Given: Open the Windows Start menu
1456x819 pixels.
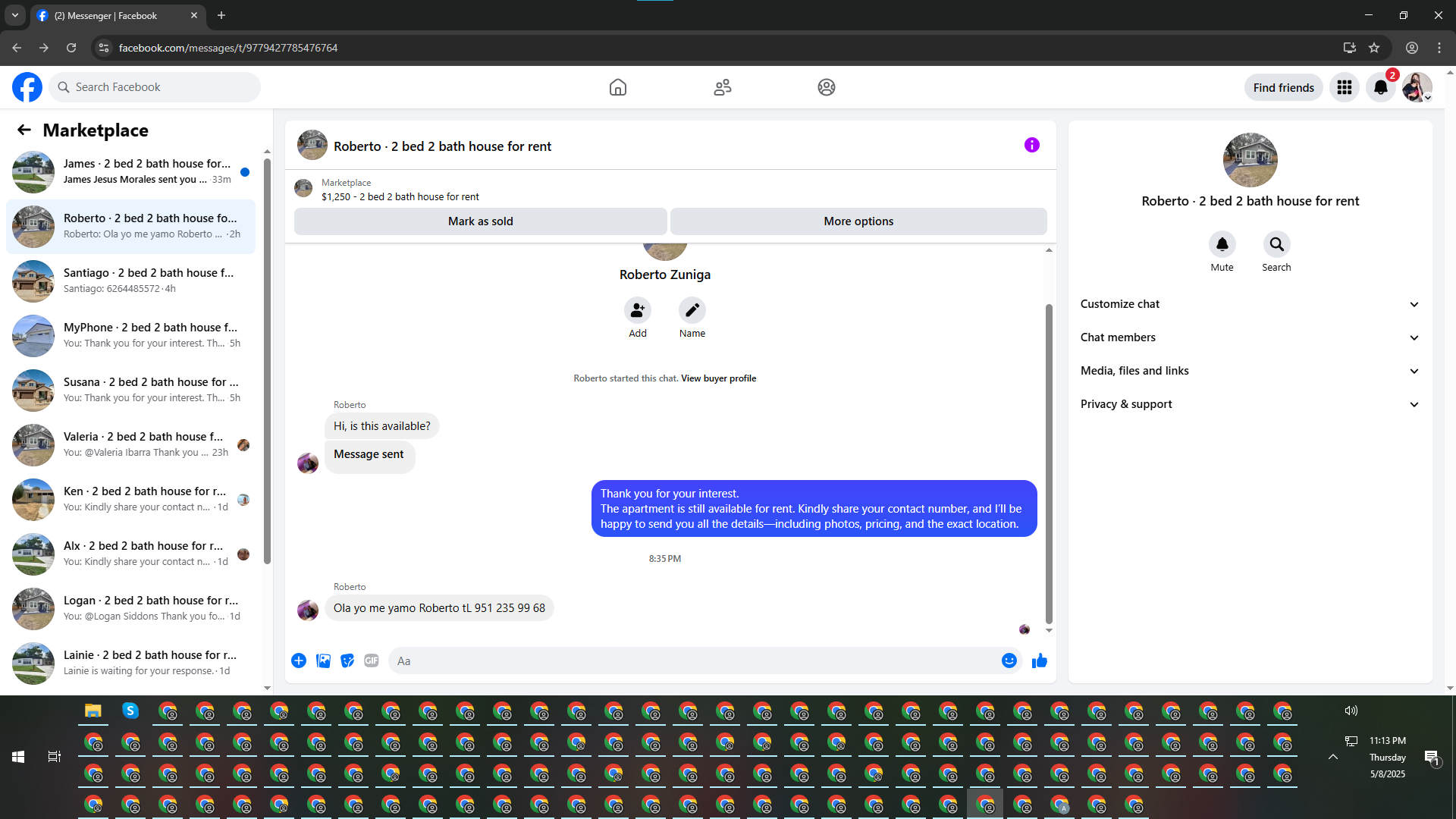Looking at the screenshot, I should point(18,757).
